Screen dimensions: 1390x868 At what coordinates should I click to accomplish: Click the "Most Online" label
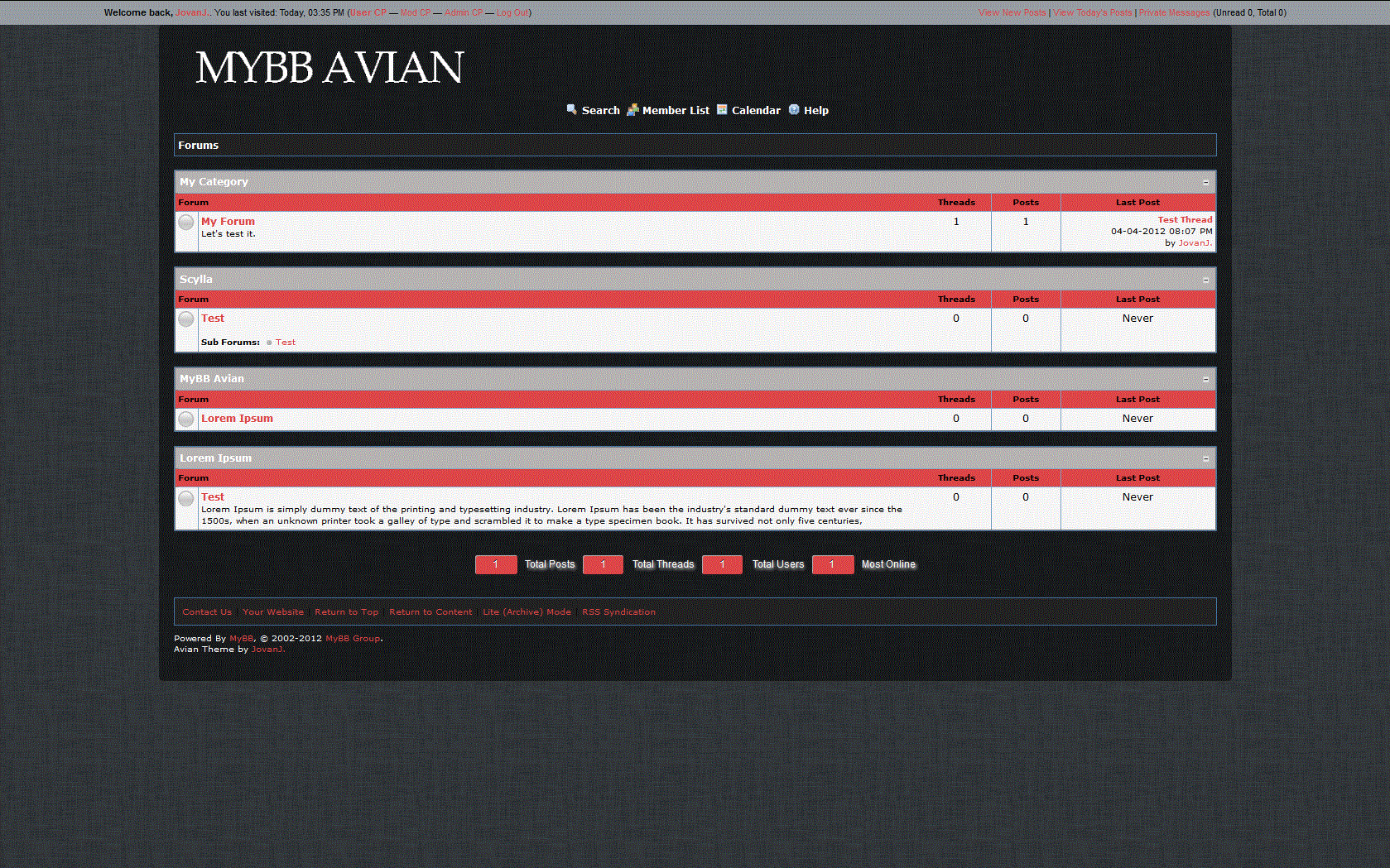click(x=888, y=564)
